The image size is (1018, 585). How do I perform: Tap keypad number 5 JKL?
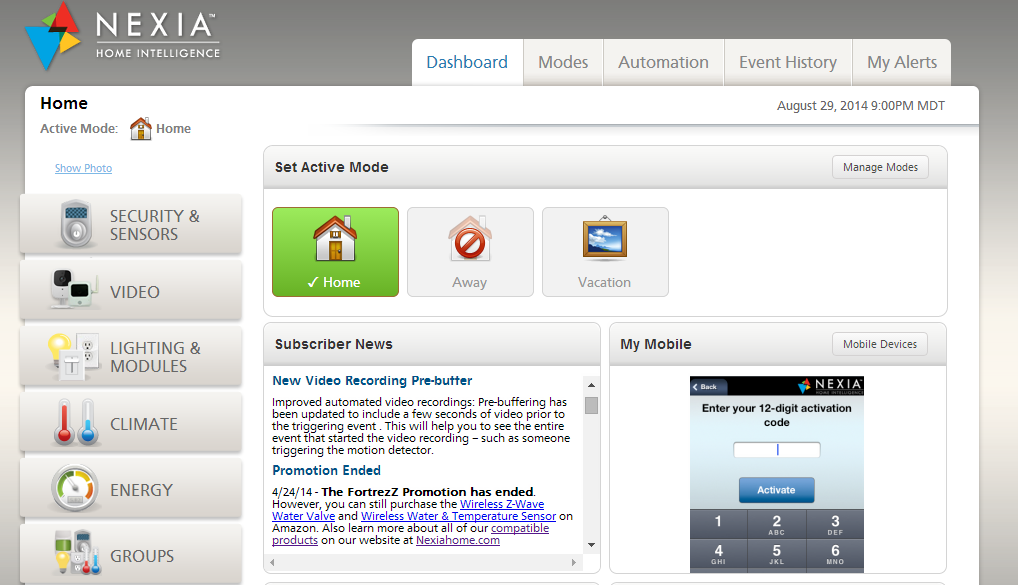pos(776,553)
